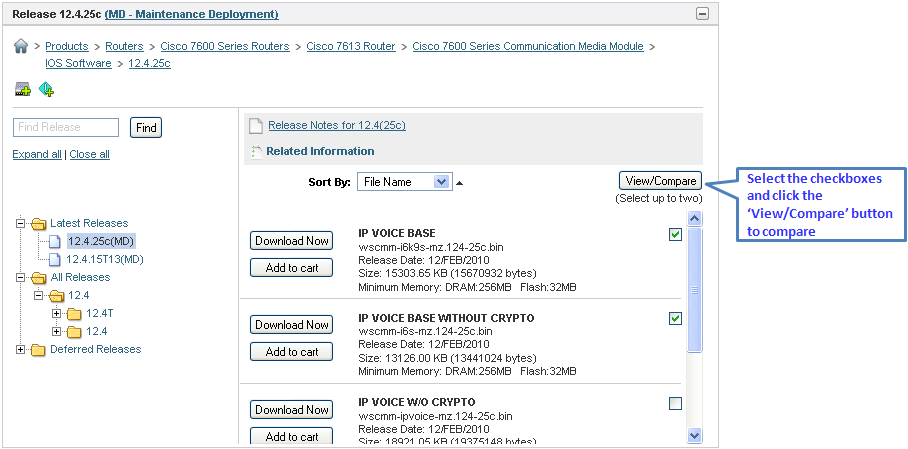This screenshot has width=908, height=449.
Task: Click the Latest Releases folder icon
Action: pos(39,224)
